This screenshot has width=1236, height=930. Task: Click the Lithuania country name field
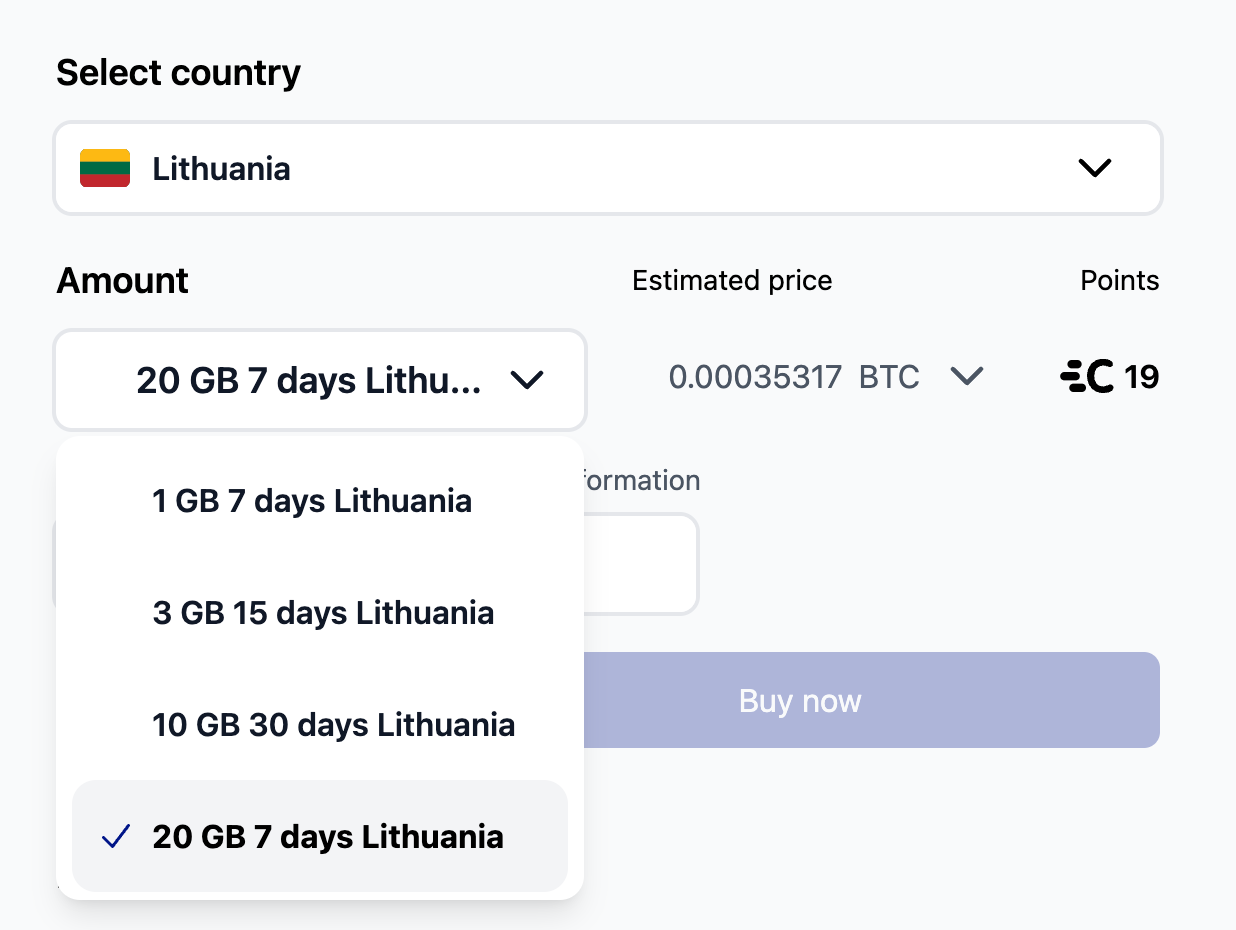click(221, 169)
